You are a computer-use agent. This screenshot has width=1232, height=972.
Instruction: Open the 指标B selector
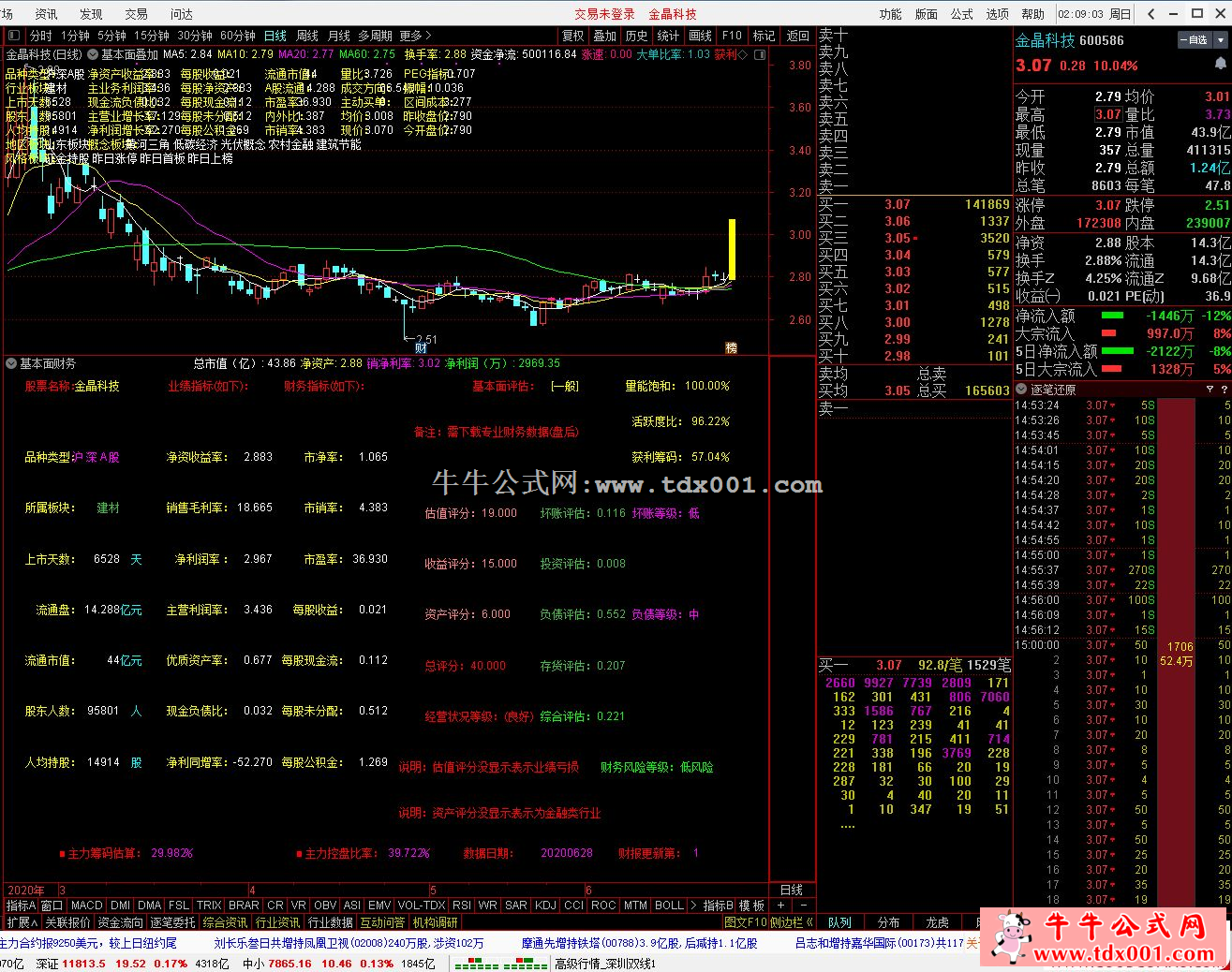[x=719, y=906]
